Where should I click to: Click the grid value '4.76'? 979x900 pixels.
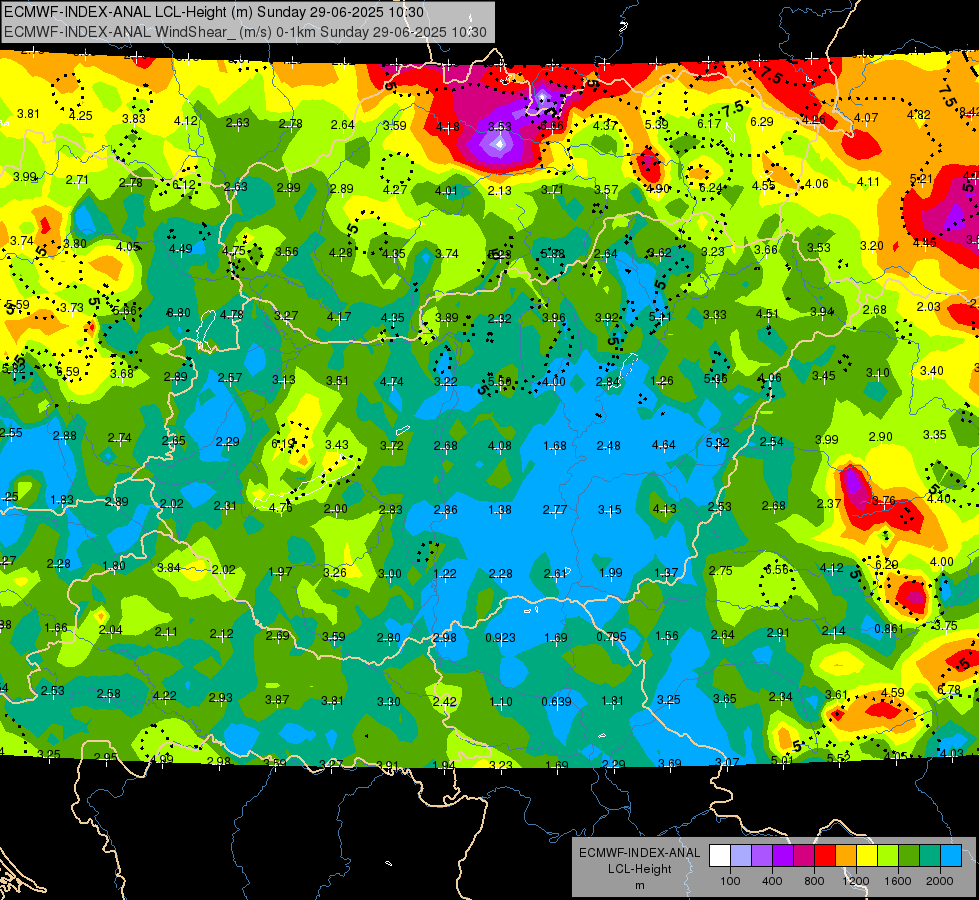tap(281, 508)
